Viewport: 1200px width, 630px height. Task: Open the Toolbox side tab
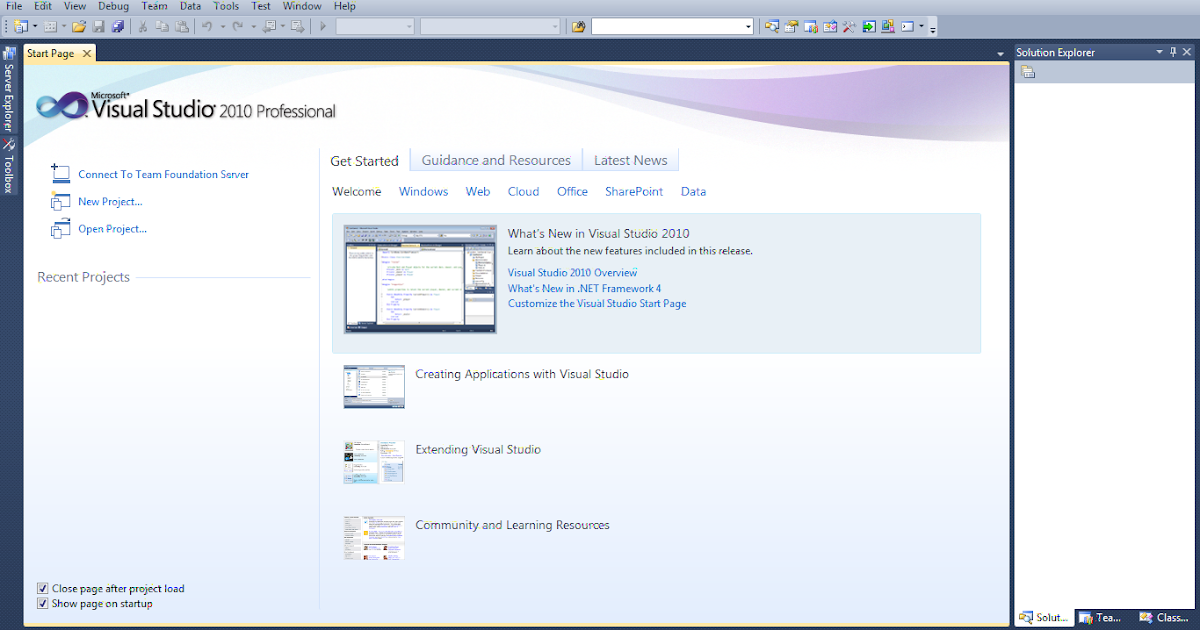pyautogui.click(x=9, y=166)
